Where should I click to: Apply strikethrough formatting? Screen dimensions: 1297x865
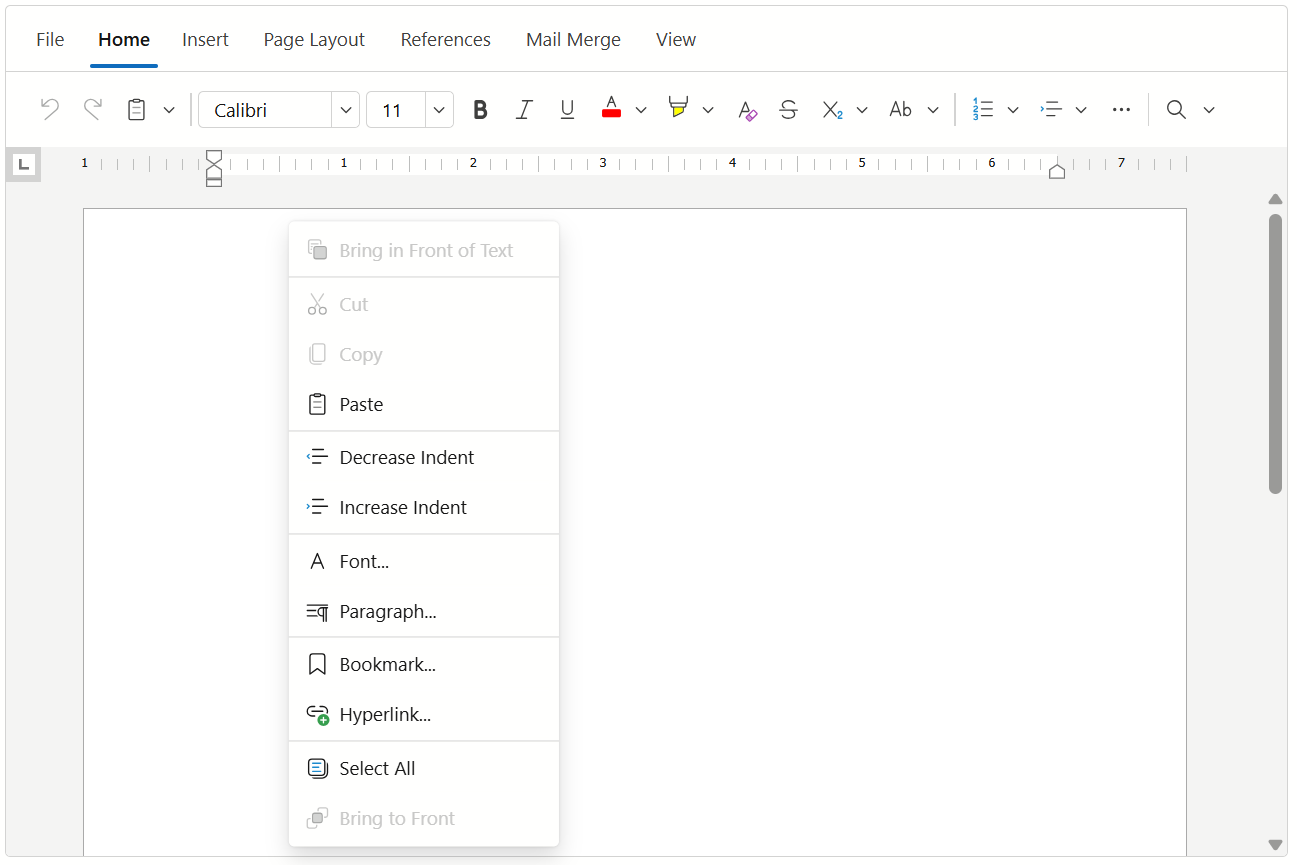click(x=788, y=109)
